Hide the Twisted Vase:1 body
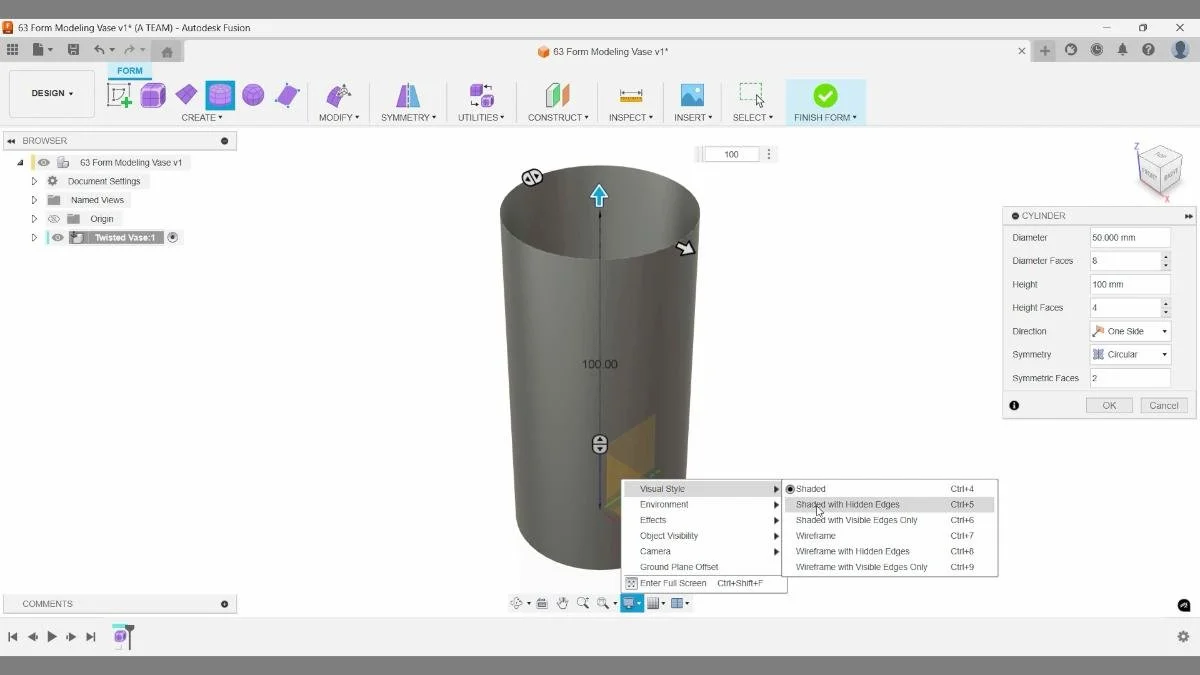This screenshot has width=1200, height=675. (57, 237)
